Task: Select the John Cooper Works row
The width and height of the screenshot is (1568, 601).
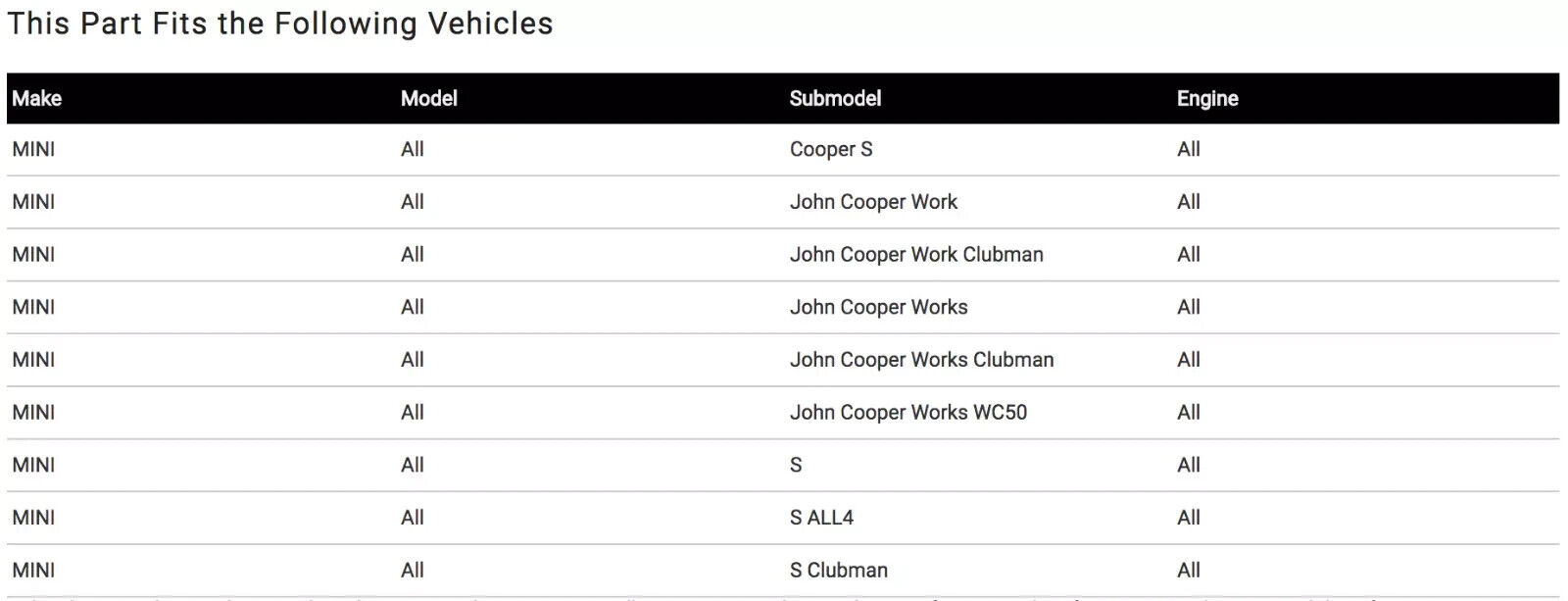Action: pyautogui.click(x=783, y=307)
